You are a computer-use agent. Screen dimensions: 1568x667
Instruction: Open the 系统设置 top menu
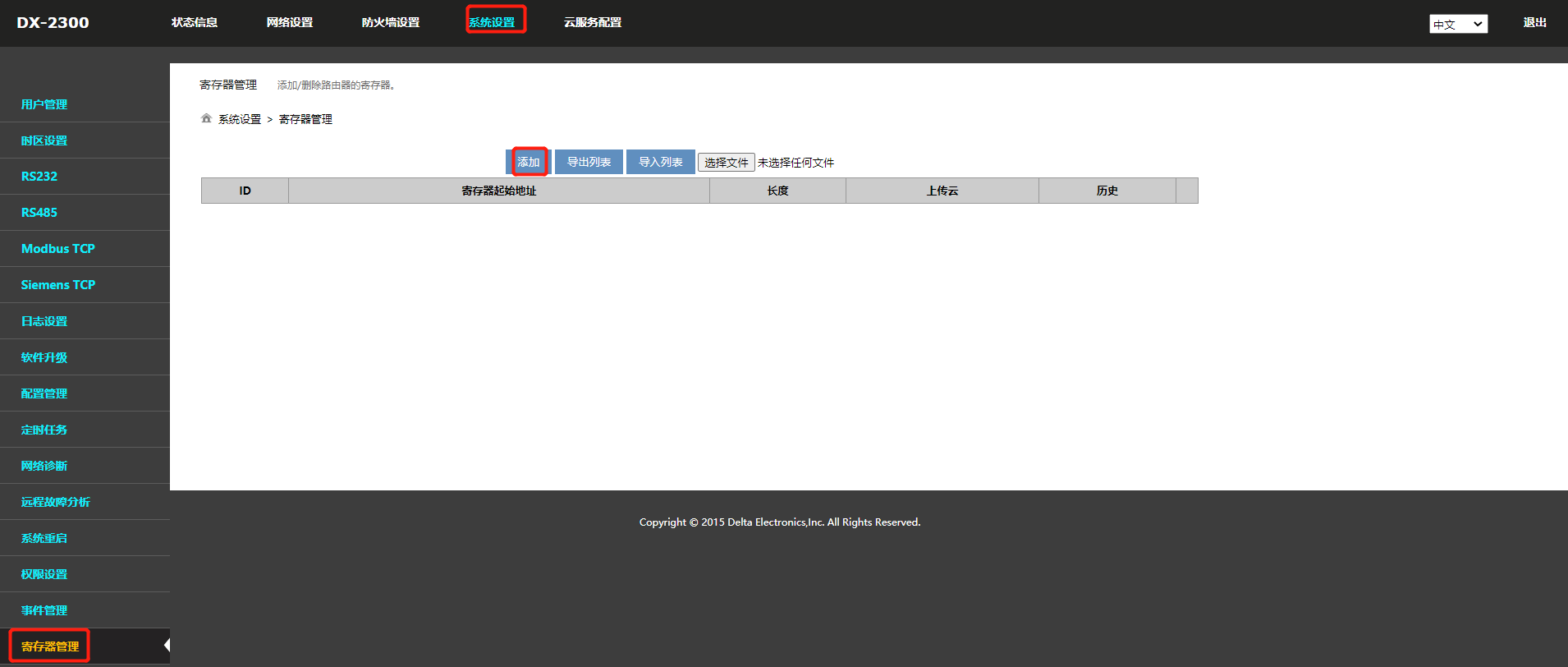(x=492, y=22)
